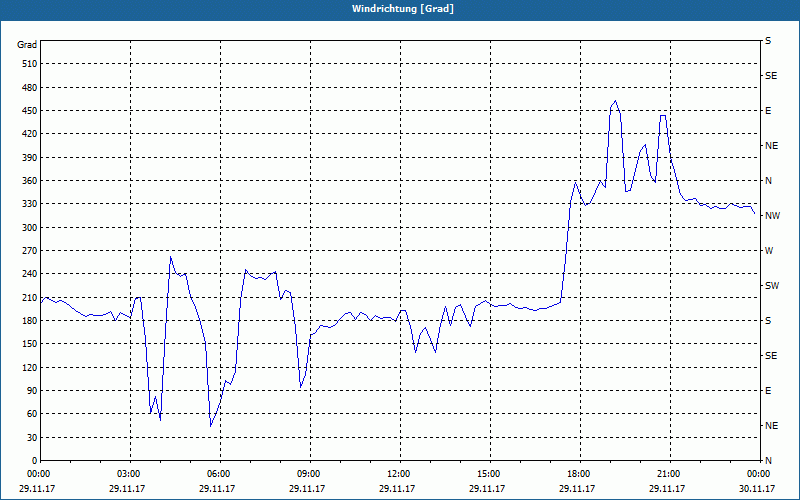Click the "N" compass label level with 360
Image resolution: width=800 pixels, height=500 pixels.
pyautogui.click(x=768, y=181)
